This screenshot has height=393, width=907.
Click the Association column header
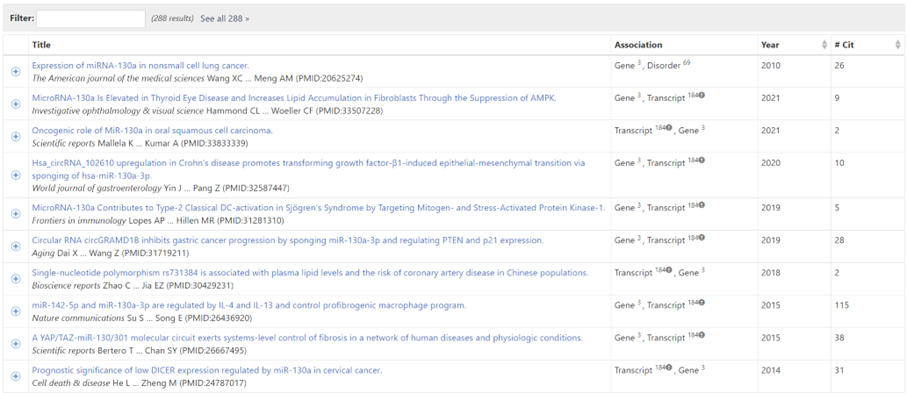pos(638,45)
